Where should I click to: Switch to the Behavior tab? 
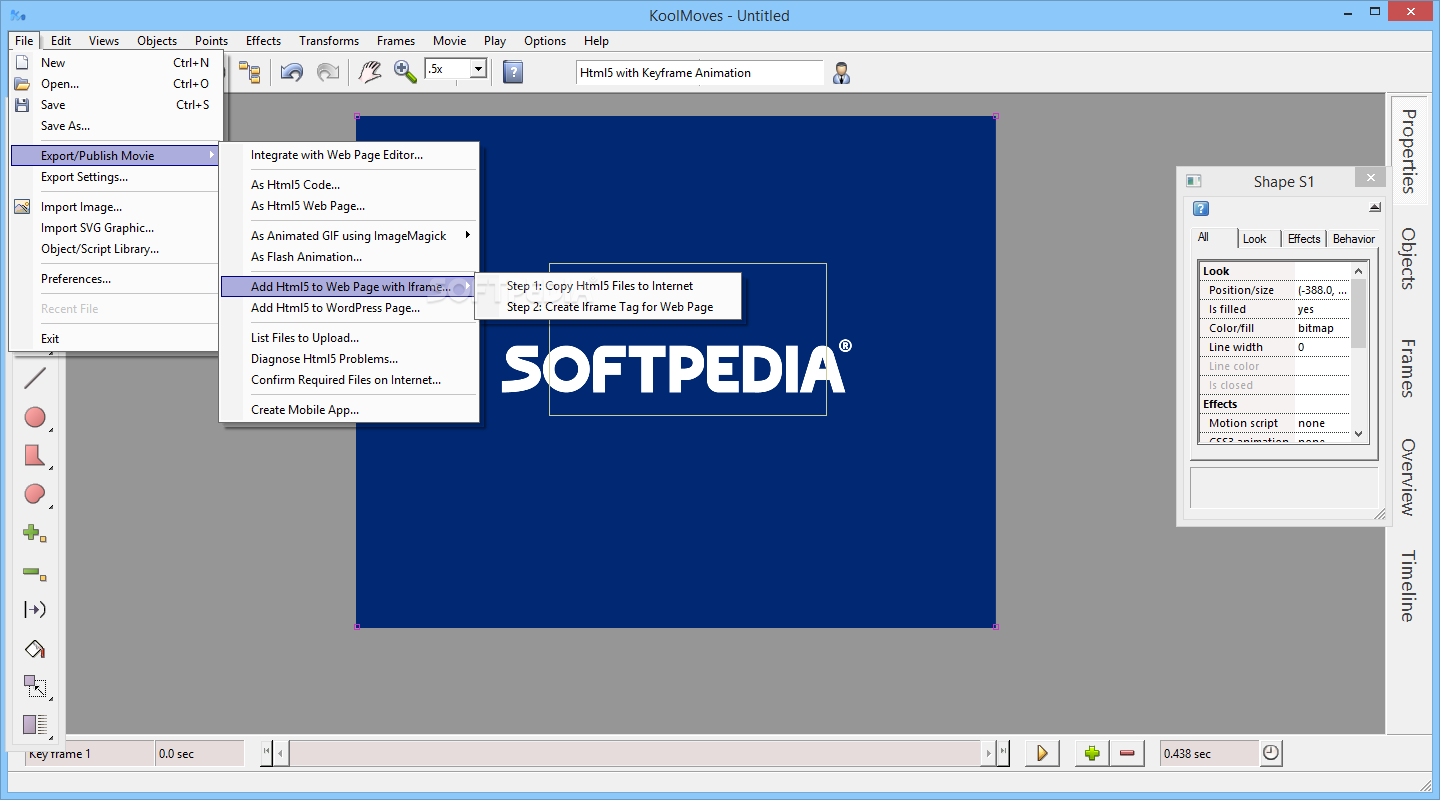pos(1354,239)
